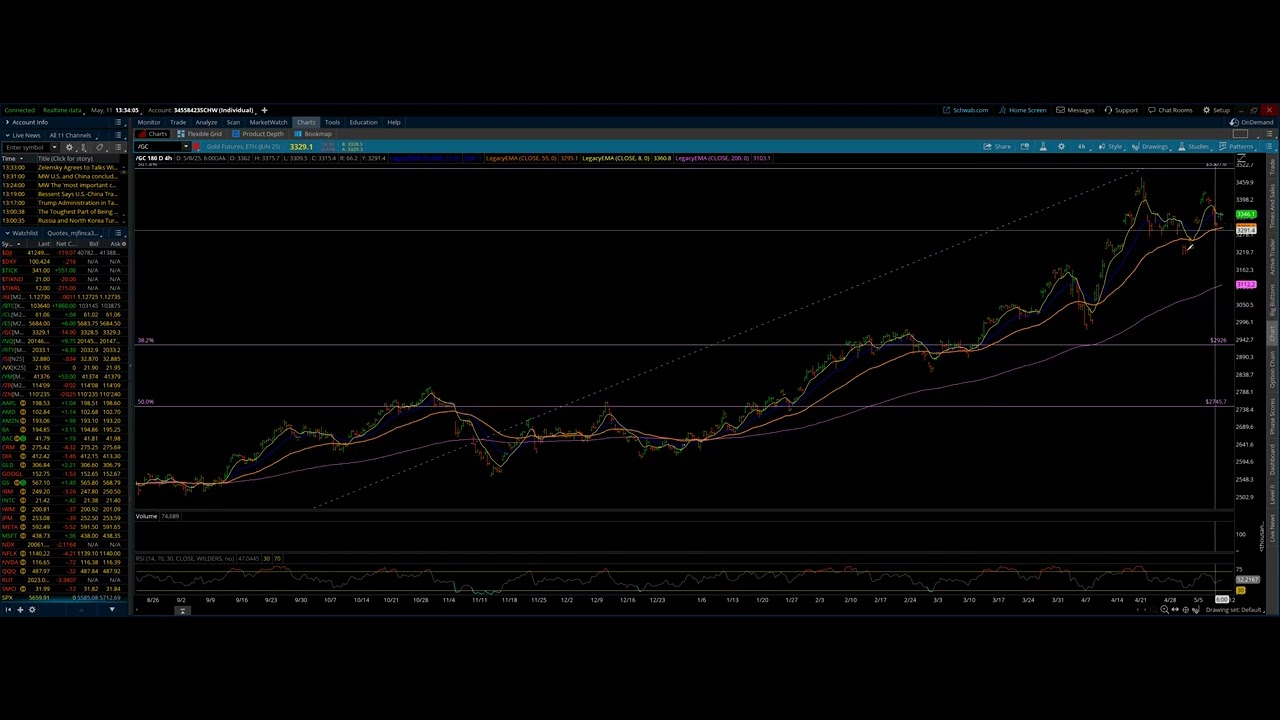Select the Charts sub-tab

[x=154, y=134]
